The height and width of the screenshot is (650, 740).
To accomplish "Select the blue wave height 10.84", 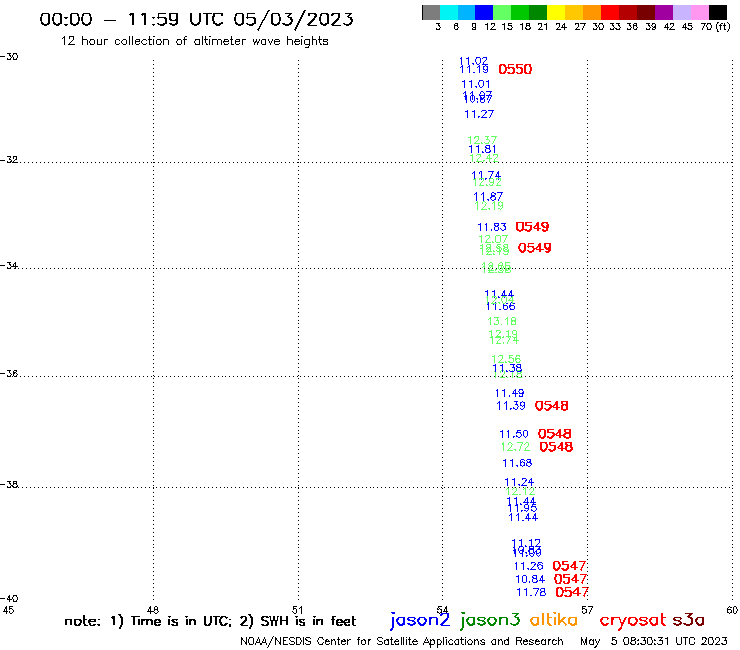I will coord(530,579).
